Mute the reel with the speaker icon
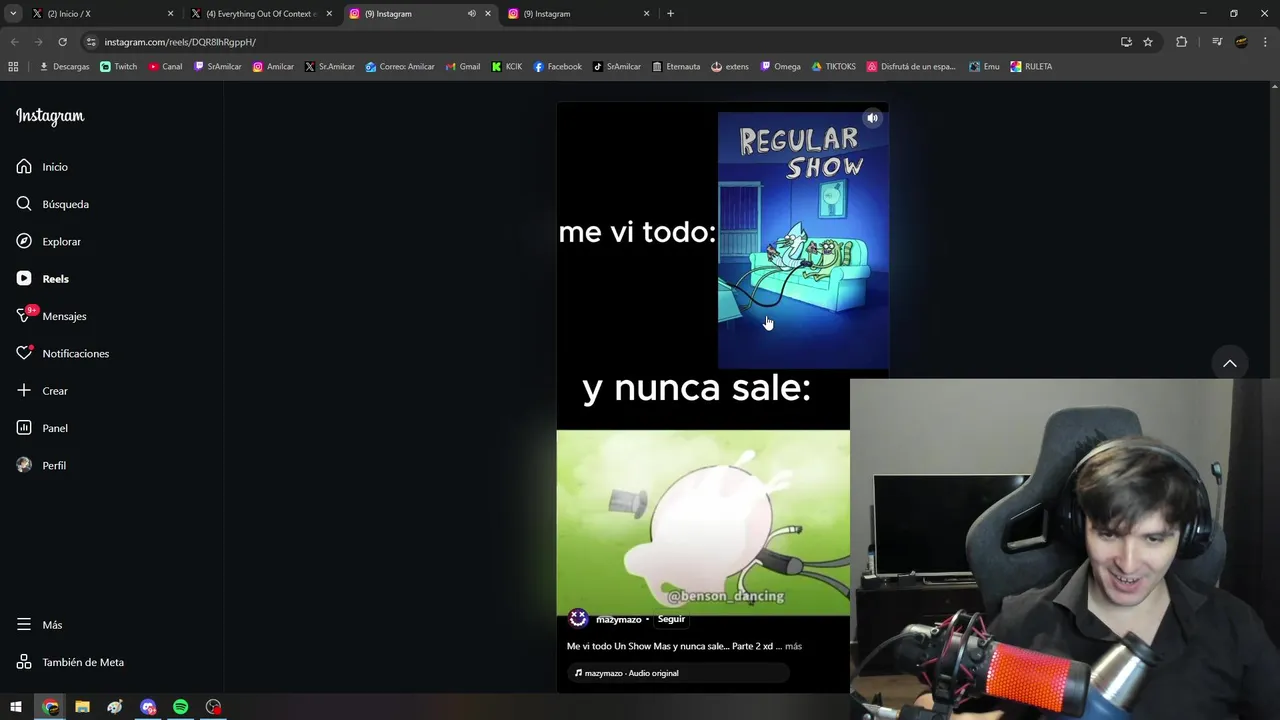The image size is (1280, 720). tap(872, 118)
